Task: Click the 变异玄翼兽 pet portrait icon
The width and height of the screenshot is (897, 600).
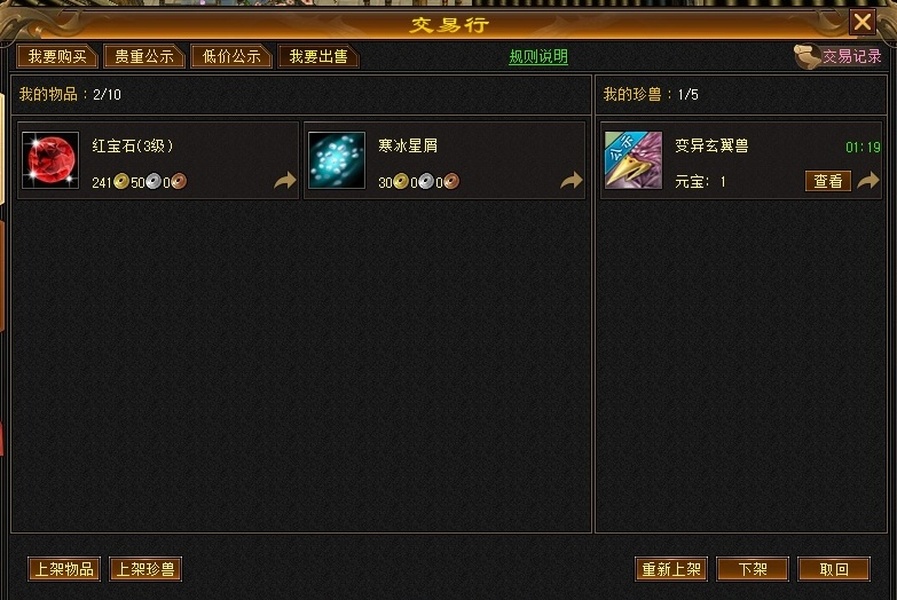Action: [633, 160]
